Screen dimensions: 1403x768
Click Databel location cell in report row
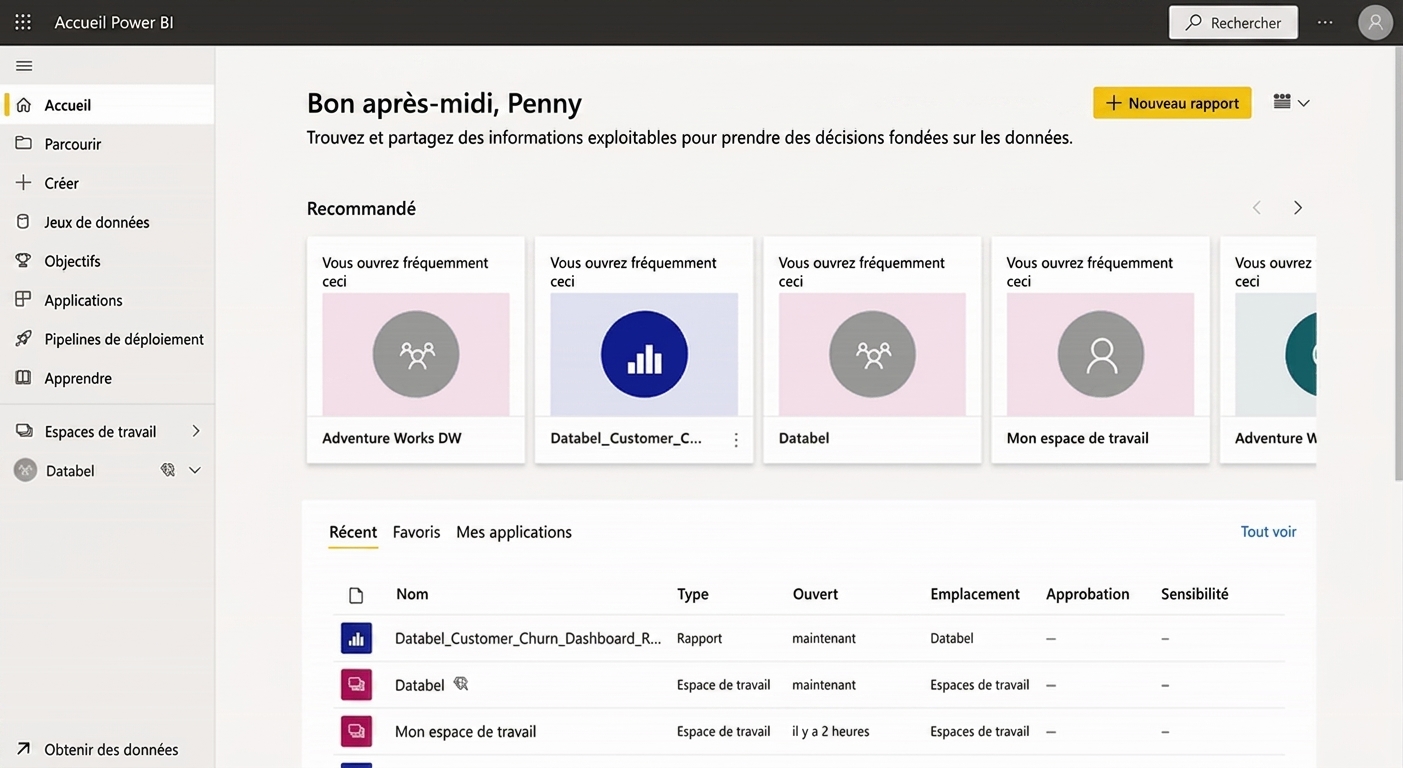[x=952, y=638]
